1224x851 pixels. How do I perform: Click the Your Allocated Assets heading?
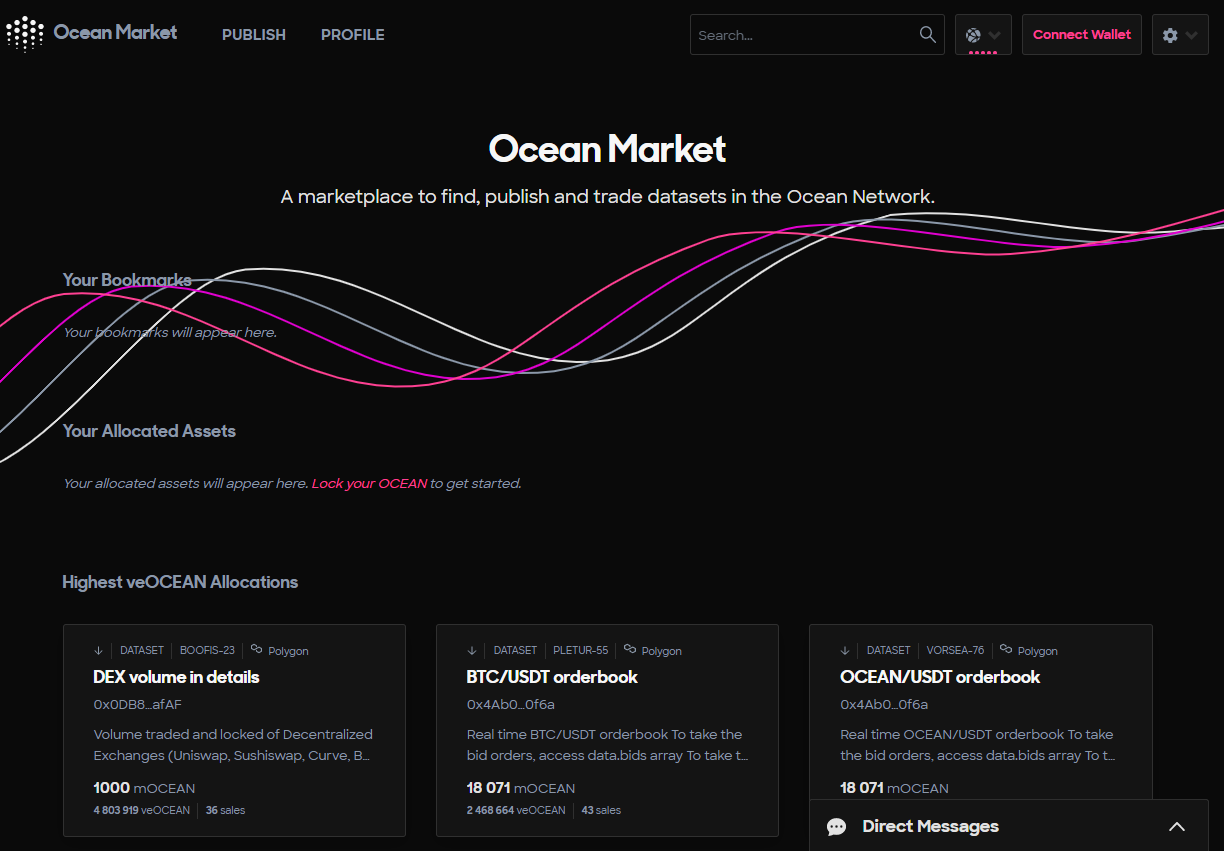click(149, 431)
